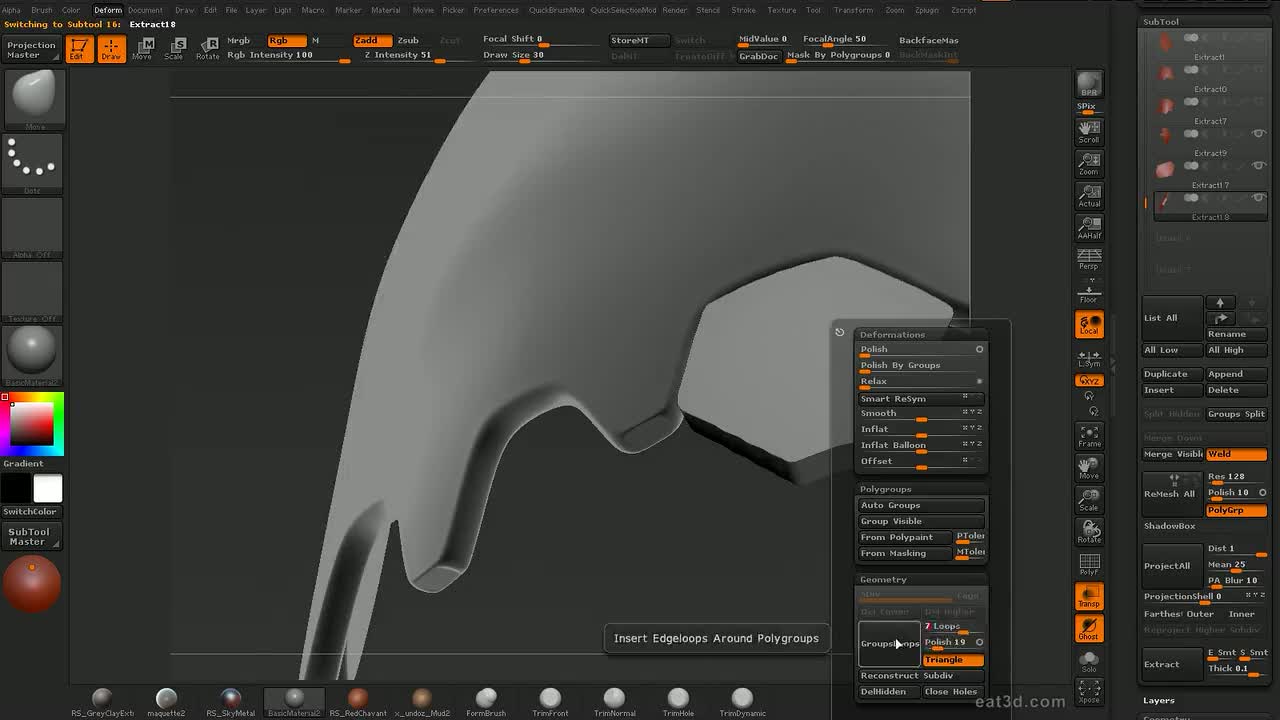The height and width of the screenshot is (720, 1280).
Task: Toggle Solo mode icon
Action: click(x=1089, y=660)
